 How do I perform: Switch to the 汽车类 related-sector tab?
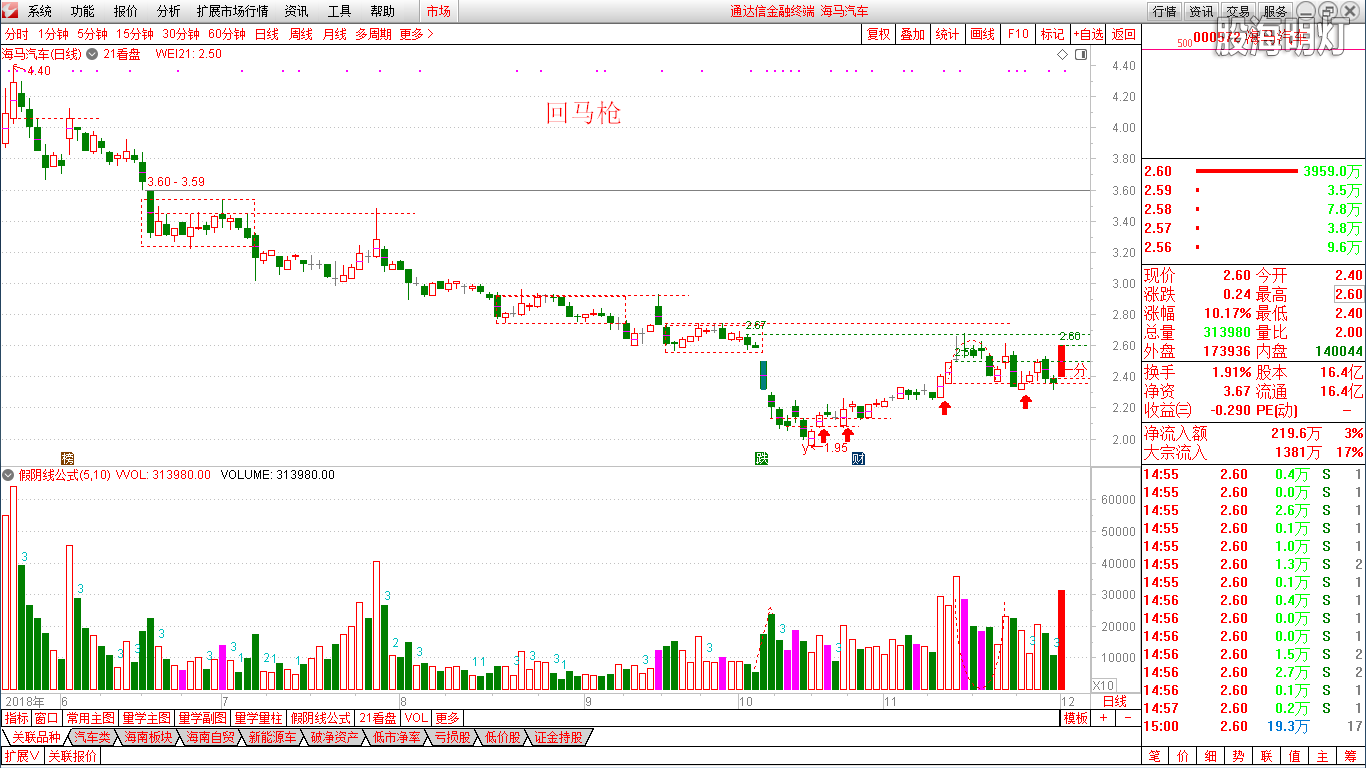(92, 737)
